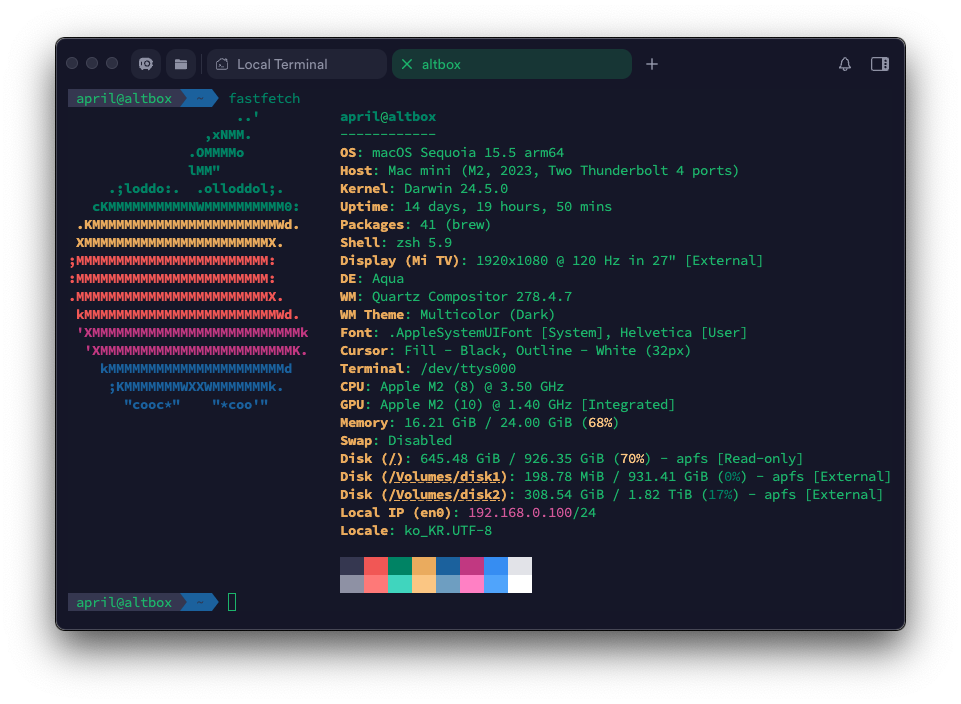The width and height of the screenshot is (961, 704).
Task: Click the '/dev/ttys000' terminal value
Action: (x=468, y=369)
